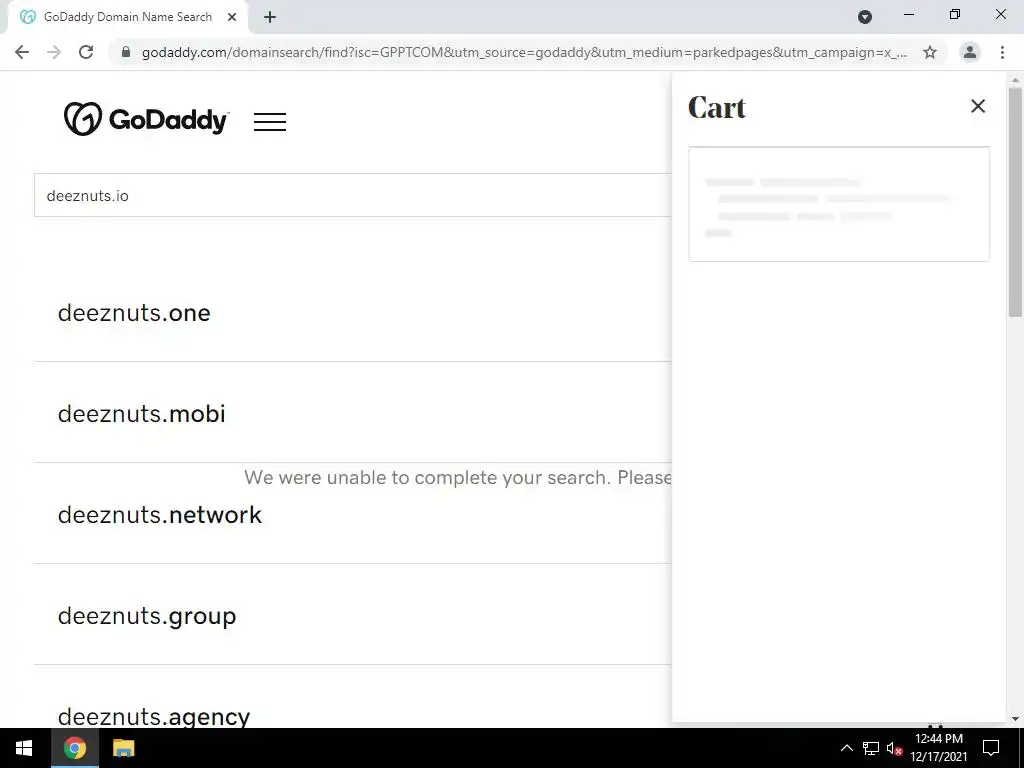Viewport: 1024px width, 768px height.
Task: Switch to GoDaddy Domain Name Search tab
Action: pos(127,17)
